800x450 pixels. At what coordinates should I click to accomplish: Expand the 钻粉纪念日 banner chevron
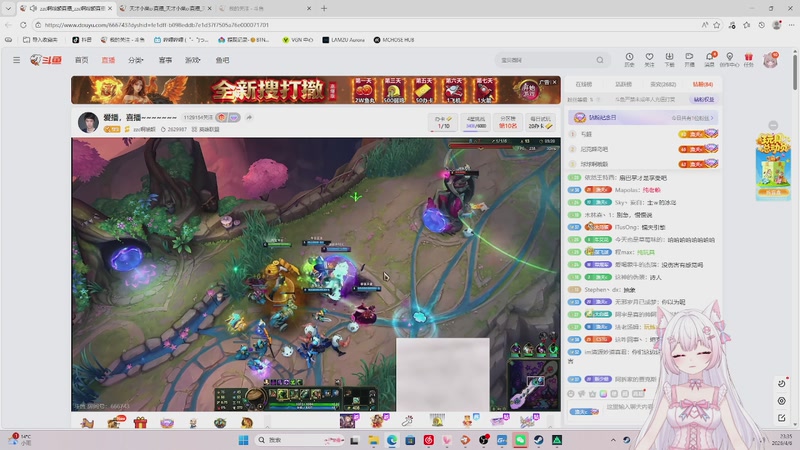tap(712, 118)
